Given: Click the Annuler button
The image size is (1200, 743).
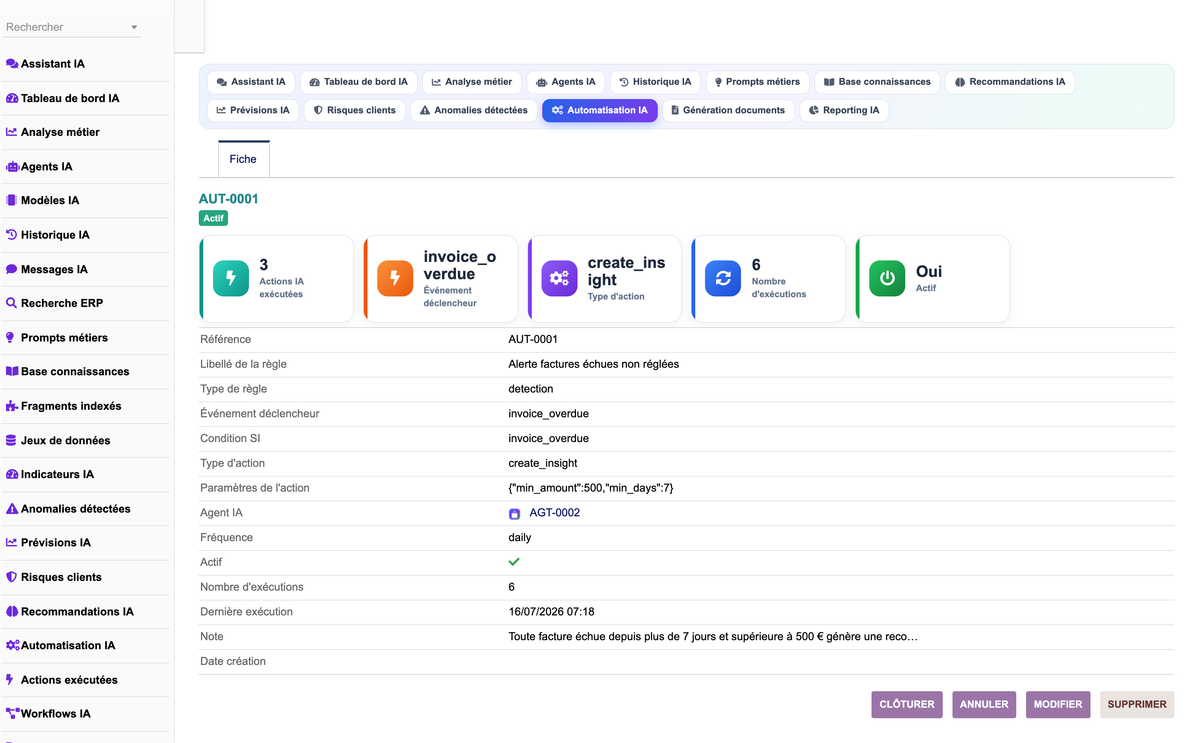Looking at the screenshot, I should pyautogui.click(x=984, y=704).
